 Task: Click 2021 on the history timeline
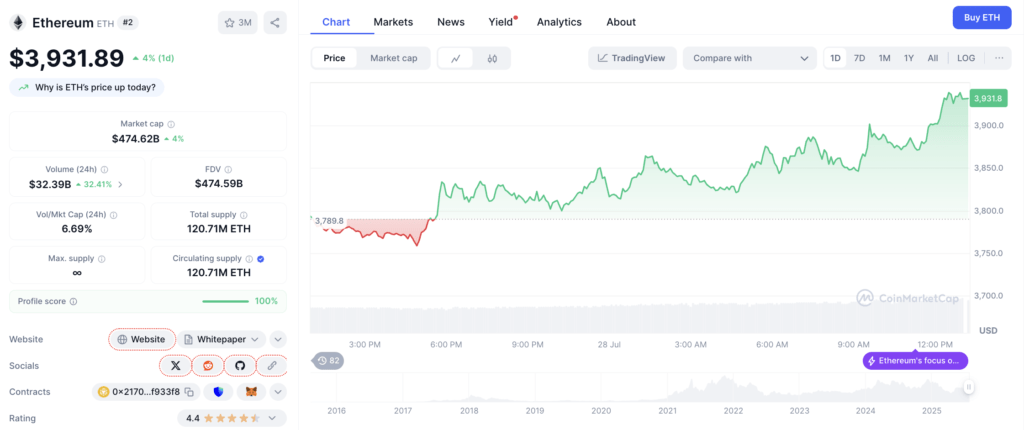click(667, 411)
